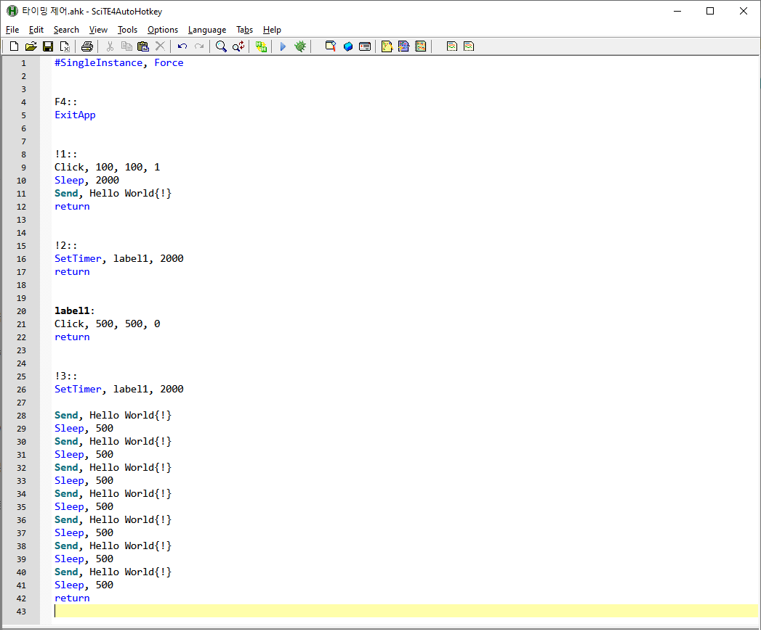Delete the selection with the X toolbar icon

click(x=160, y=47)
